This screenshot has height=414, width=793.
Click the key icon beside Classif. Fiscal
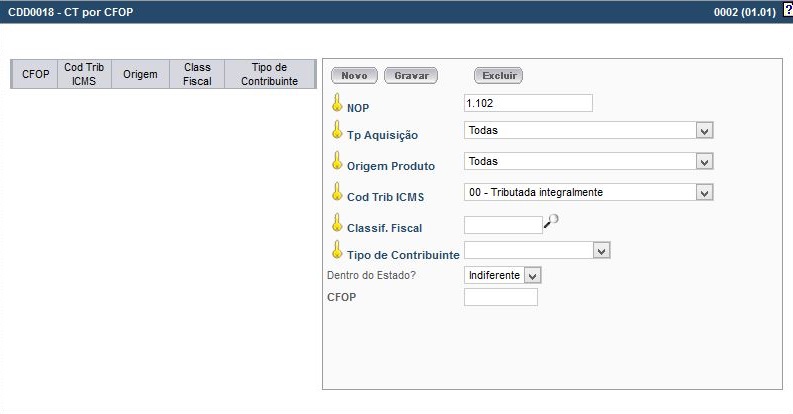(x=337, y=224)
